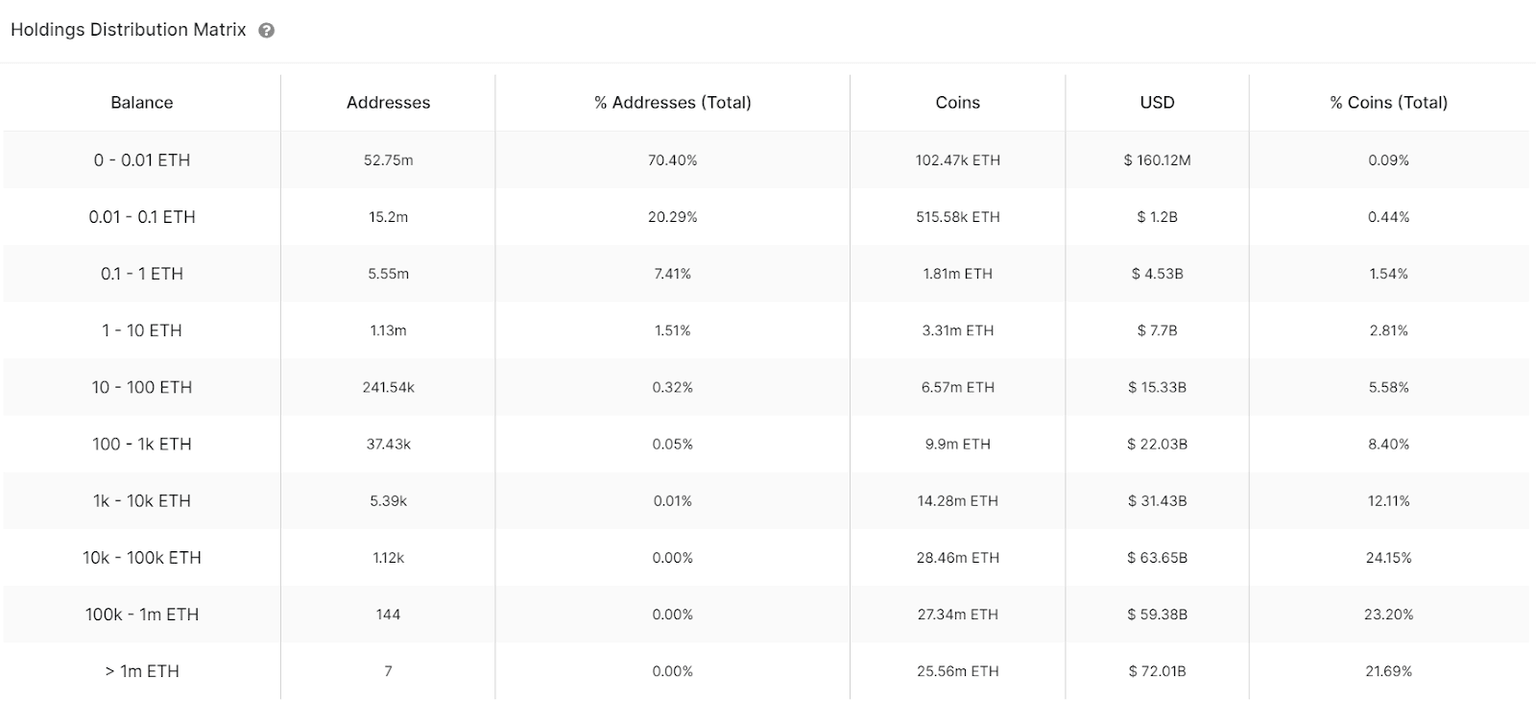
Task: Click the 10k - 100k ETH row label
Action: [x=142, y=558]
